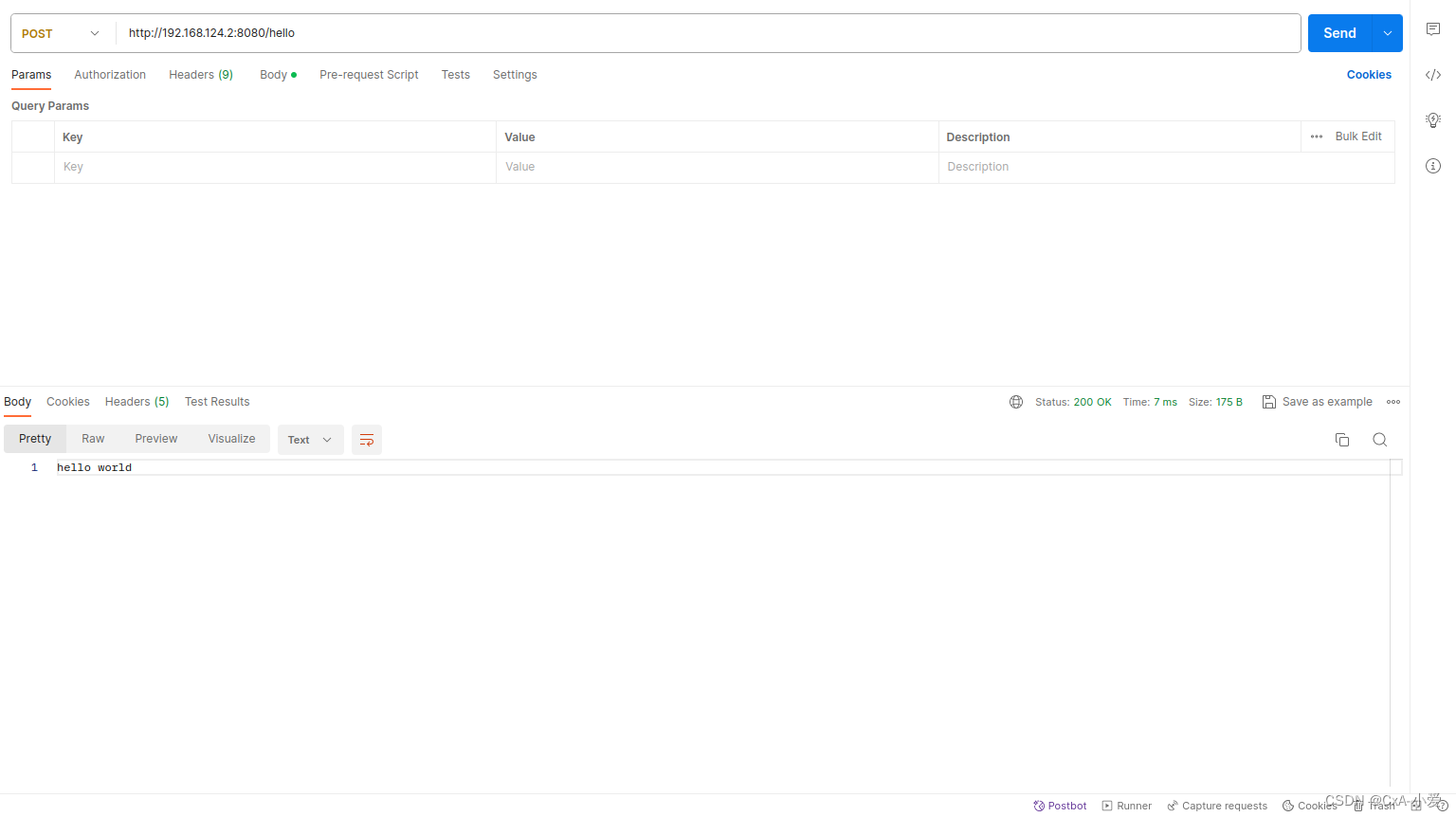Select the Visualize view
Viewport: 1456px width, 817px height.
[232, 439]
